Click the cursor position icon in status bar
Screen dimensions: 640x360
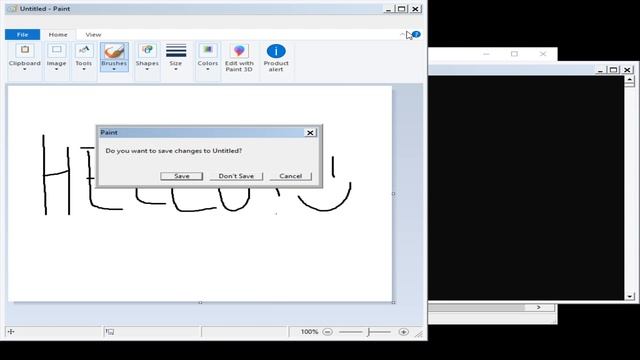click(x=11, y=332)
